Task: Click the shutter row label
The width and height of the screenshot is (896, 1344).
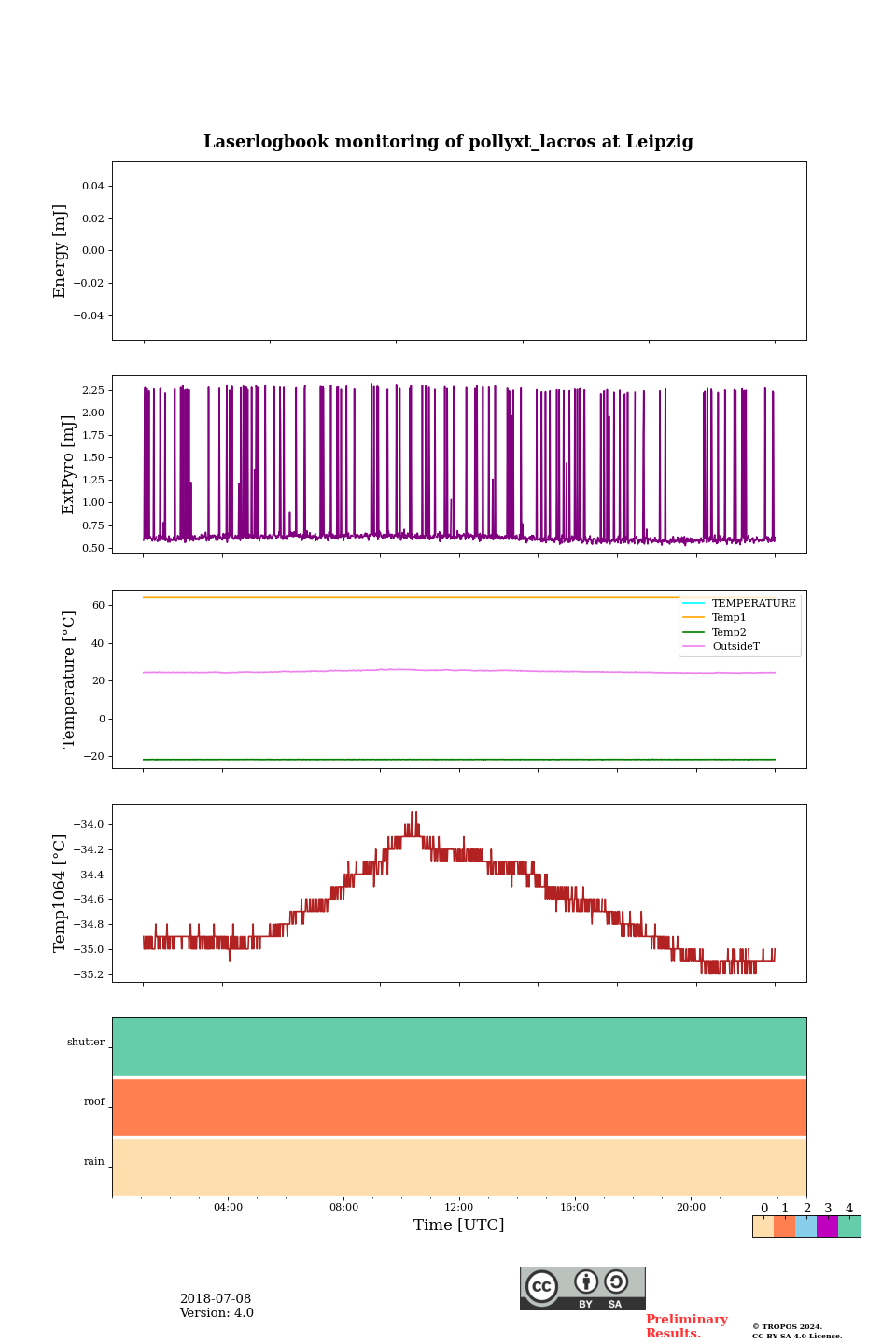Action: (x=86, y=1043)
